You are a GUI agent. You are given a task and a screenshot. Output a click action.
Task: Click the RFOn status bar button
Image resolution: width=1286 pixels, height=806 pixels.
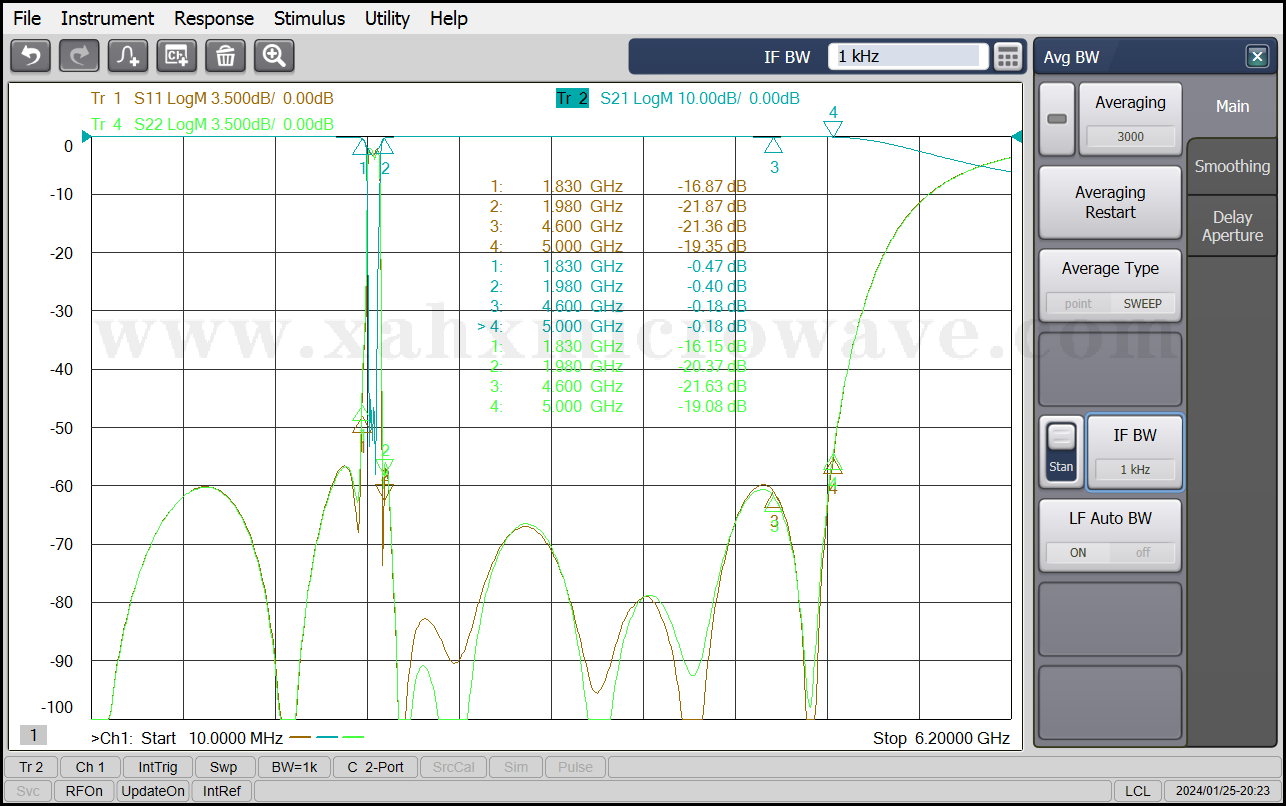tap(84, 791)
